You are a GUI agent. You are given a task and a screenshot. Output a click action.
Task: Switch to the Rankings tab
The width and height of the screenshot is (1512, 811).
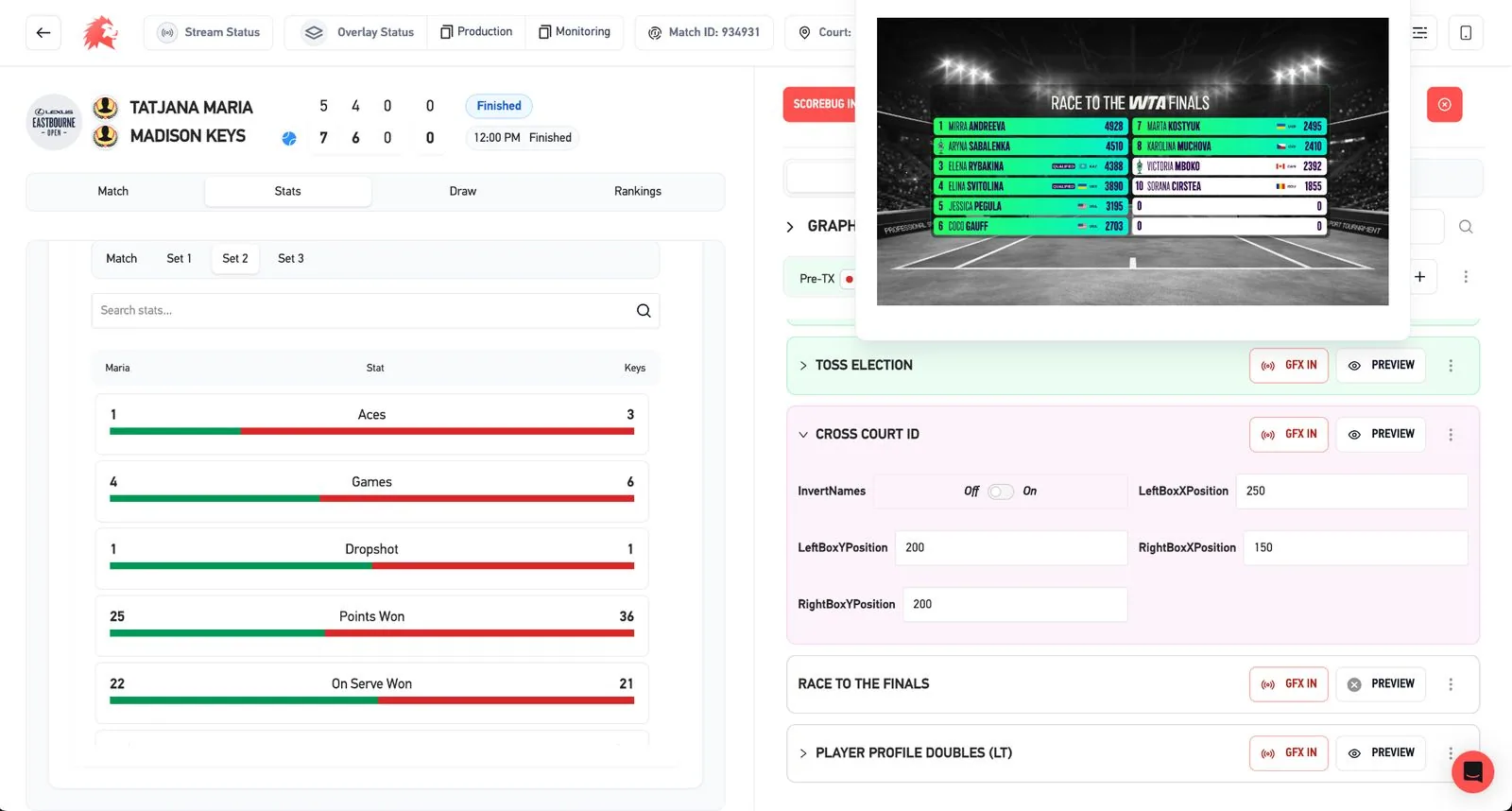click(638, 191)
